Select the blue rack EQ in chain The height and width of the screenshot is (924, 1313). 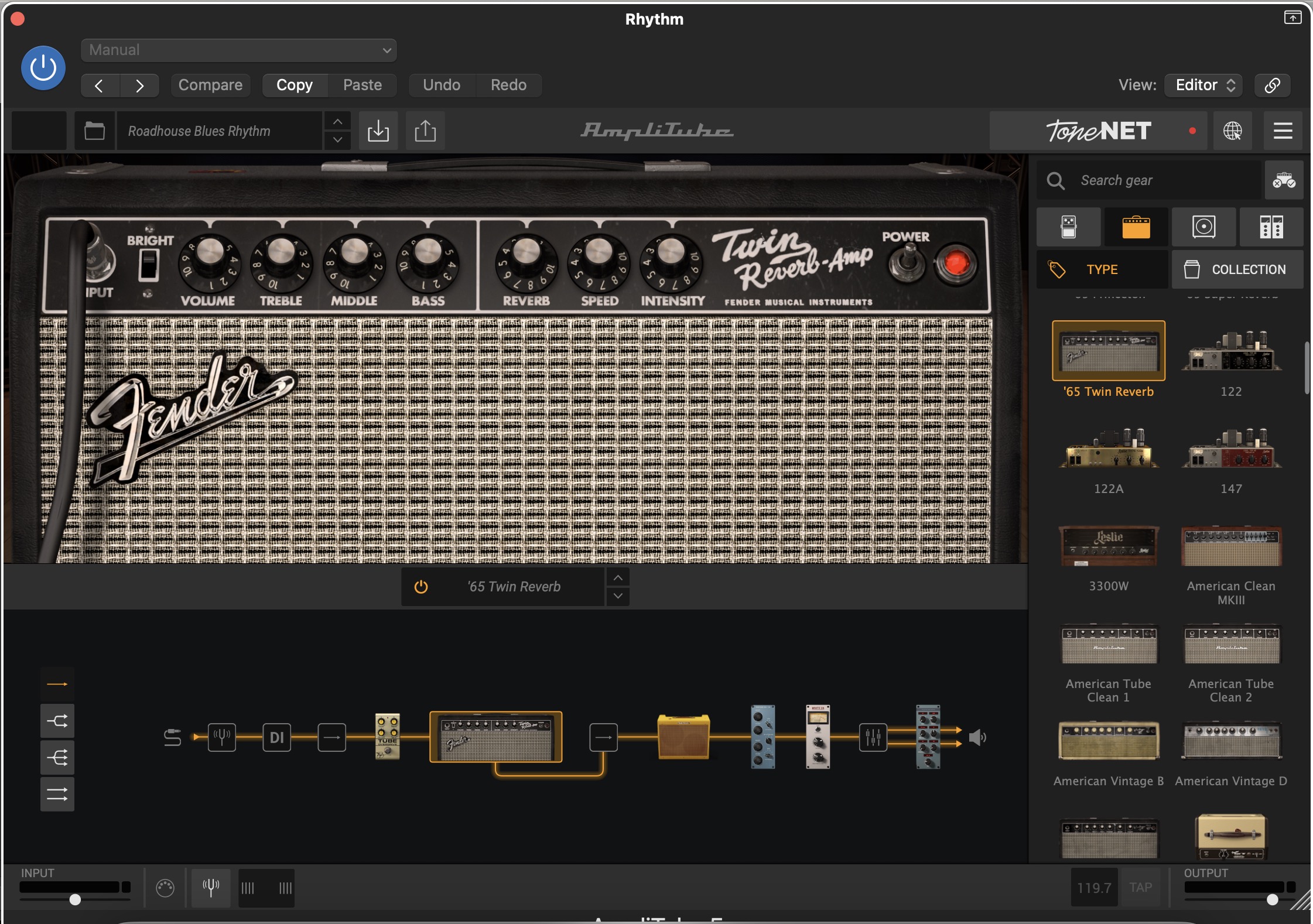tap(763, 737)
